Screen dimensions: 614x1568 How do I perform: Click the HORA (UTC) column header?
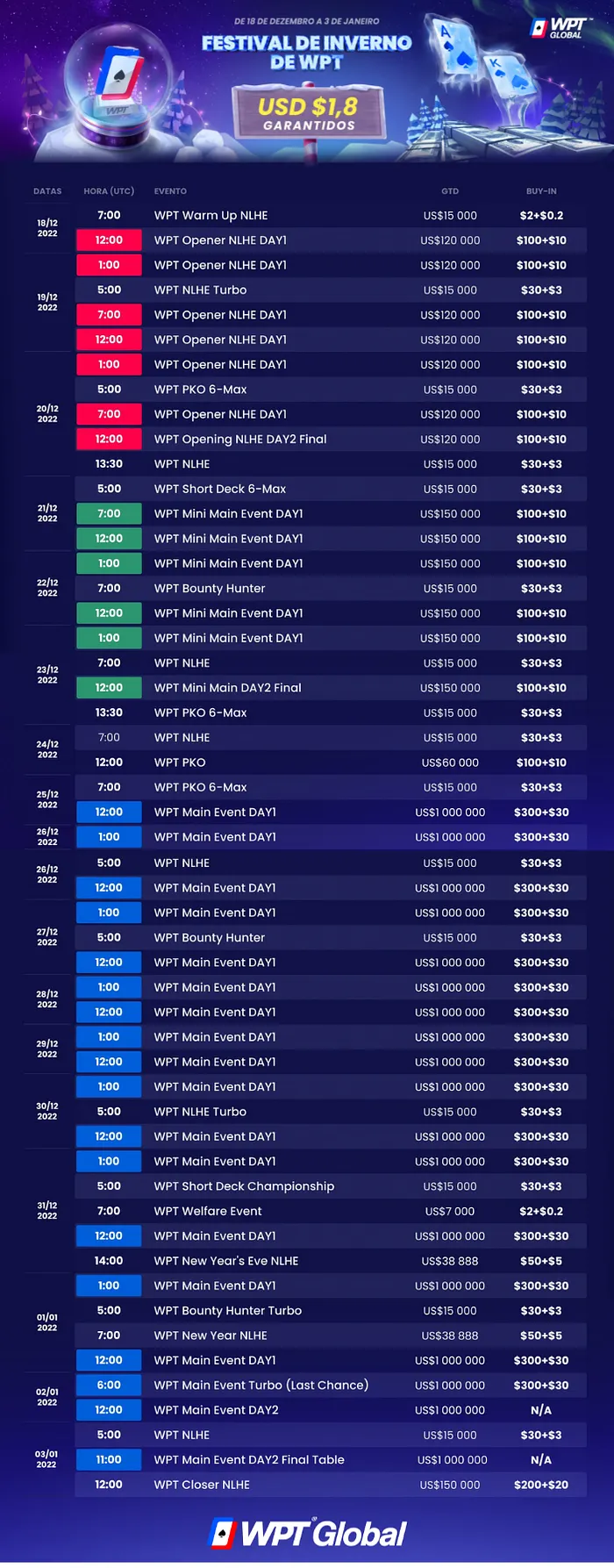[x=109, y=191]
